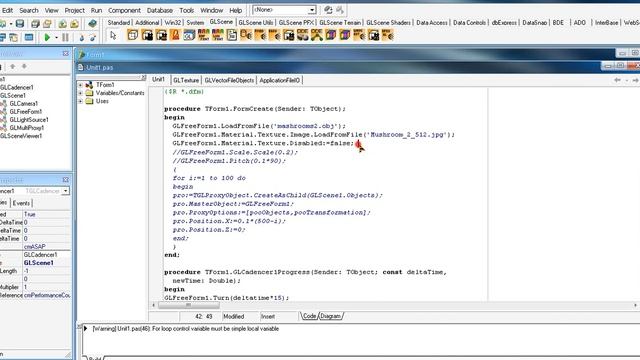
Task: Click the Save All toolbar icon
Action: coord(35,24)
